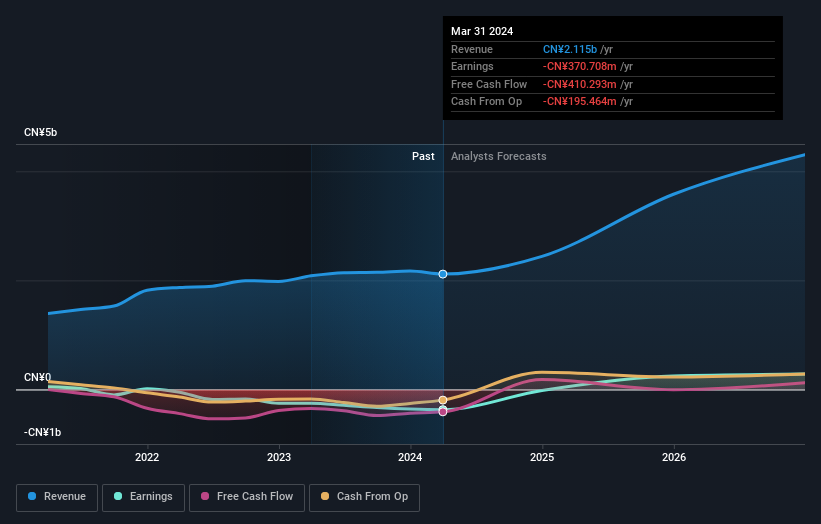Image resolution: width=821 pixels, height=524 pixels.
Task: Click the Earnings value -CN¥370.708m in tooltip
Action: [x=580, y=66]
